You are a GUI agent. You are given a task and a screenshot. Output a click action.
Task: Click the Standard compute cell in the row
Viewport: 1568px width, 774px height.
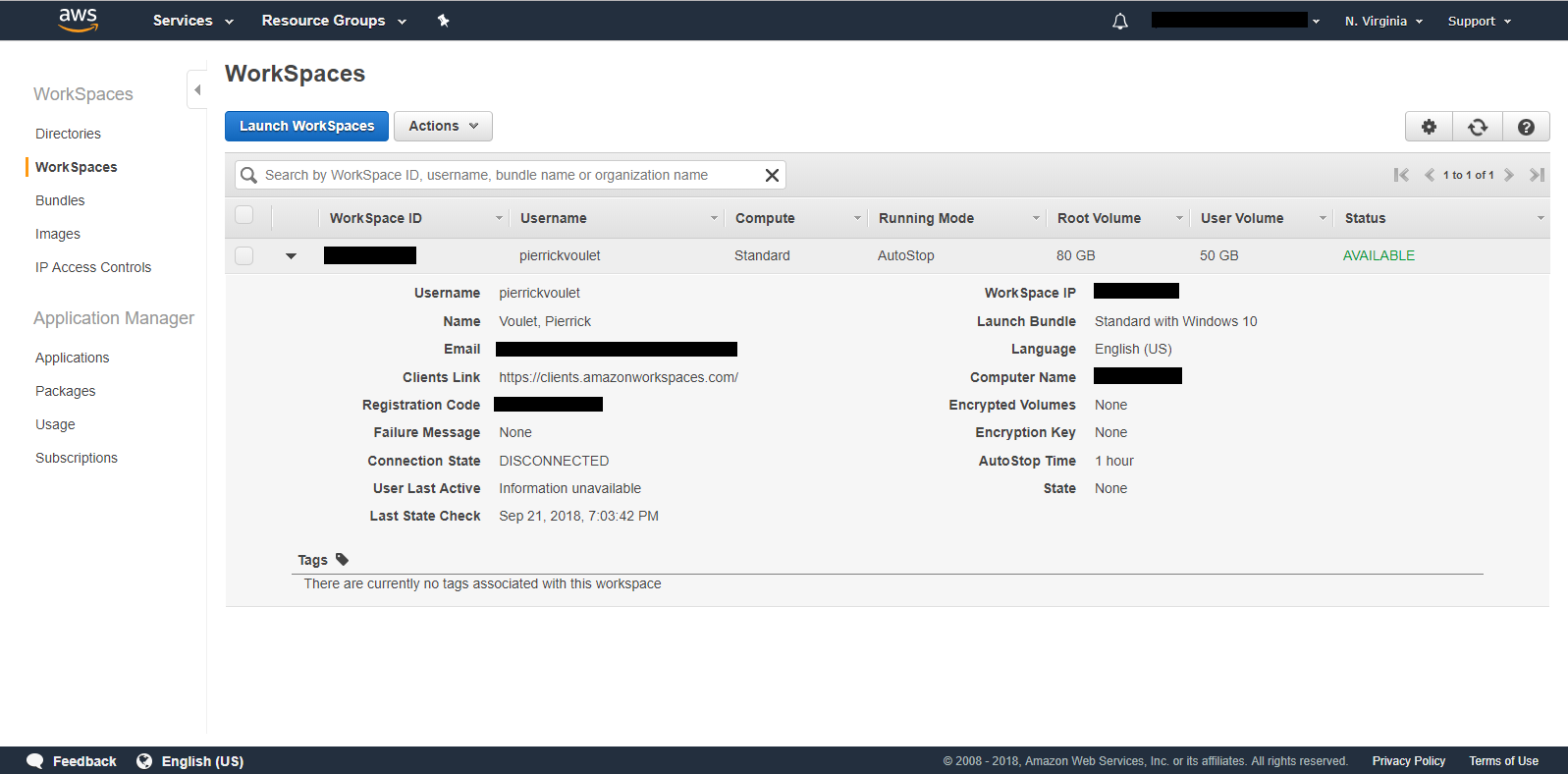(x=762, y=255)
